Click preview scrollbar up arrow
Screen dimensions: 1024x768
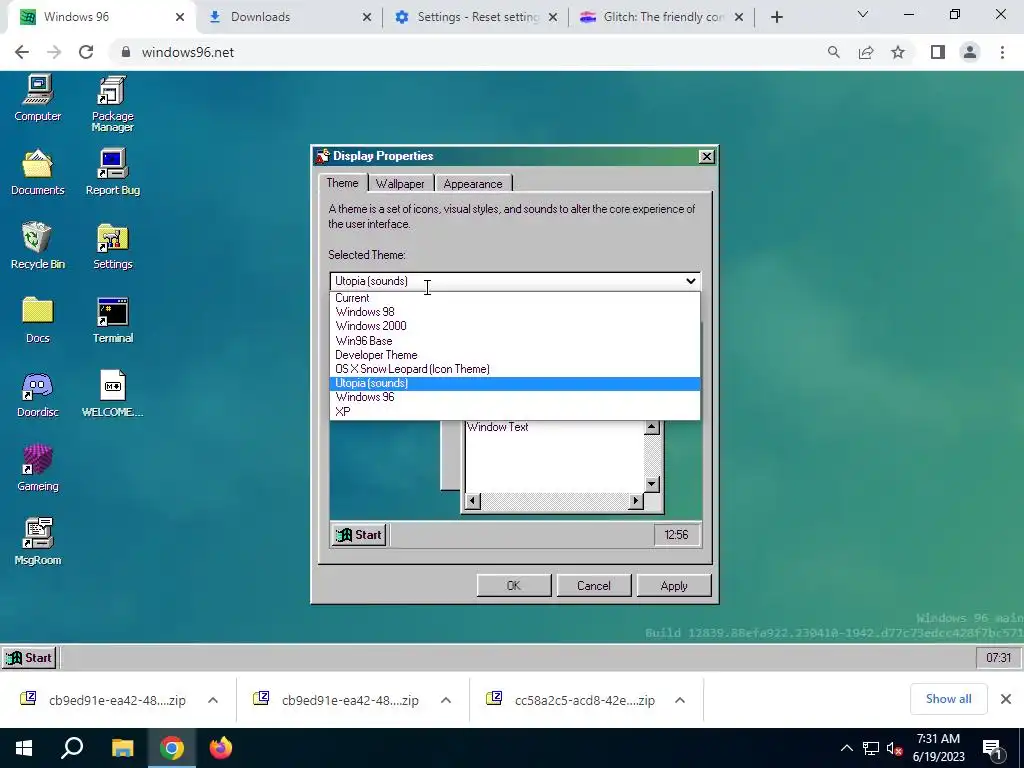651,428
